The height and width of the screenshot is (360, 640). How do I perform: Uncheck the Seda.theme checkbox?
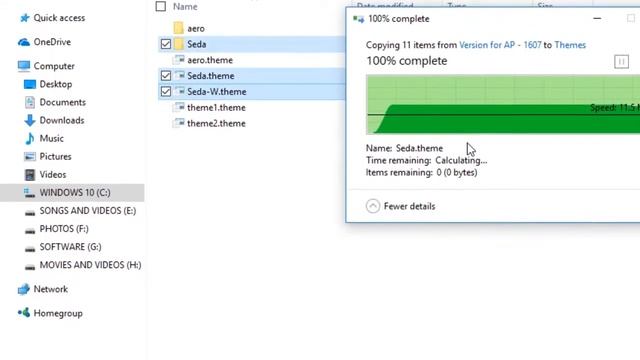click(x=166, y=76)
